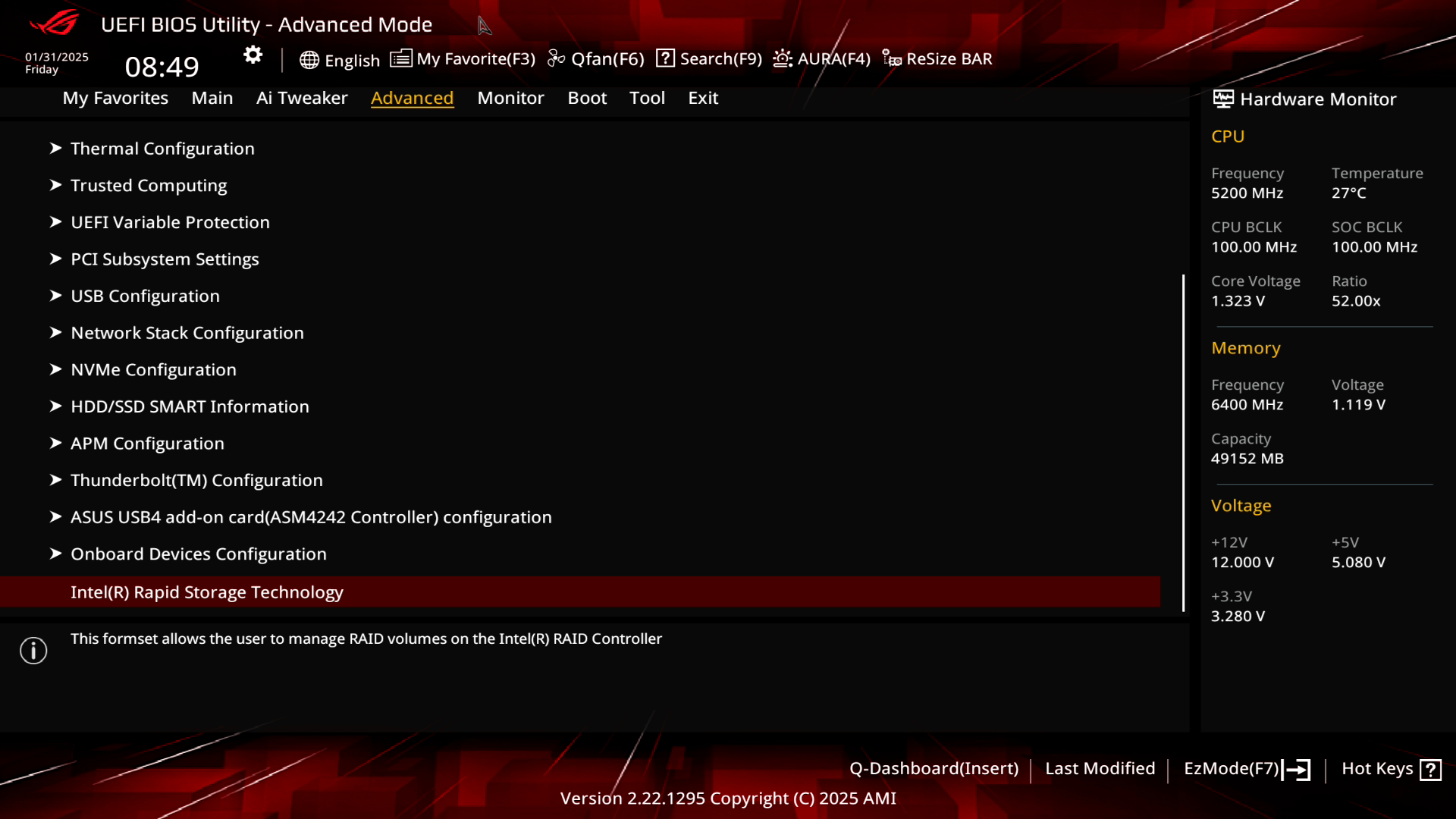Select English language option
Viewport: 1456px width, 819px height.
(x=339, y=58)
